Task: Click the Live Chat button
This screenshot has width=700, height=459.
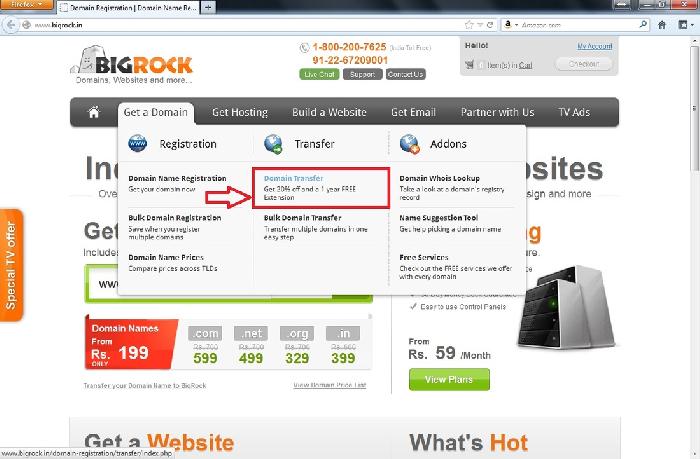Action: [x=319, y=74]
